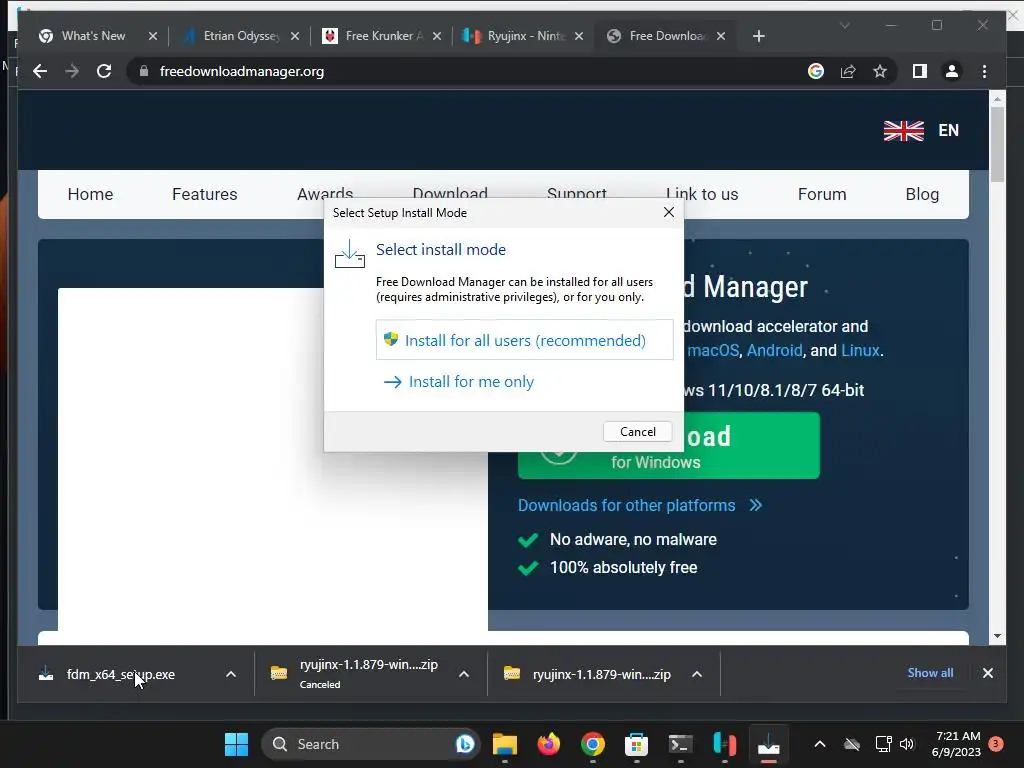Open the Forum nav item
The width and height of the screenshot is (1024, 768).
point(822,194)
